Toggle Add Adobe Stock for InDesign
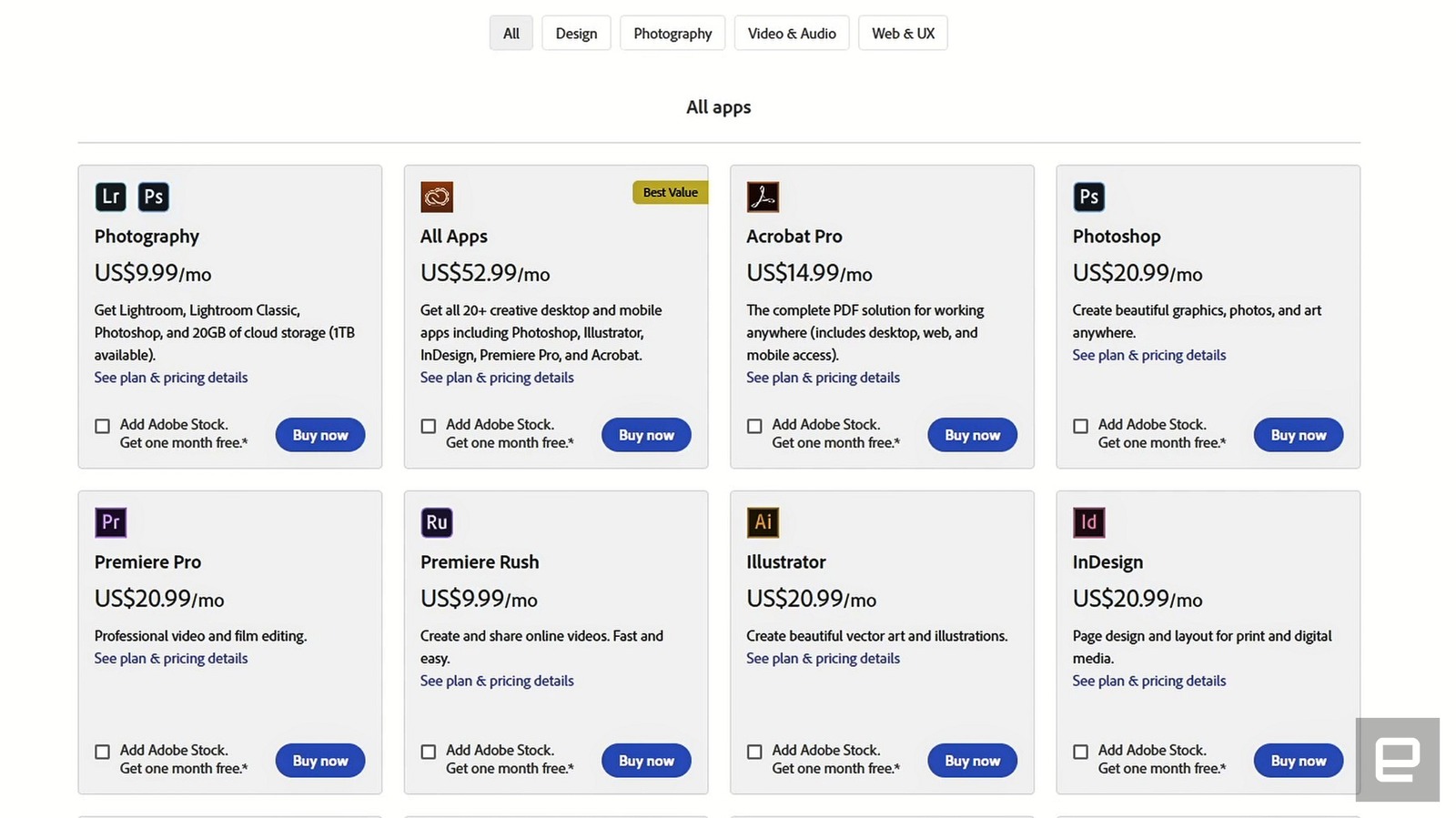 coord(1080,752)
